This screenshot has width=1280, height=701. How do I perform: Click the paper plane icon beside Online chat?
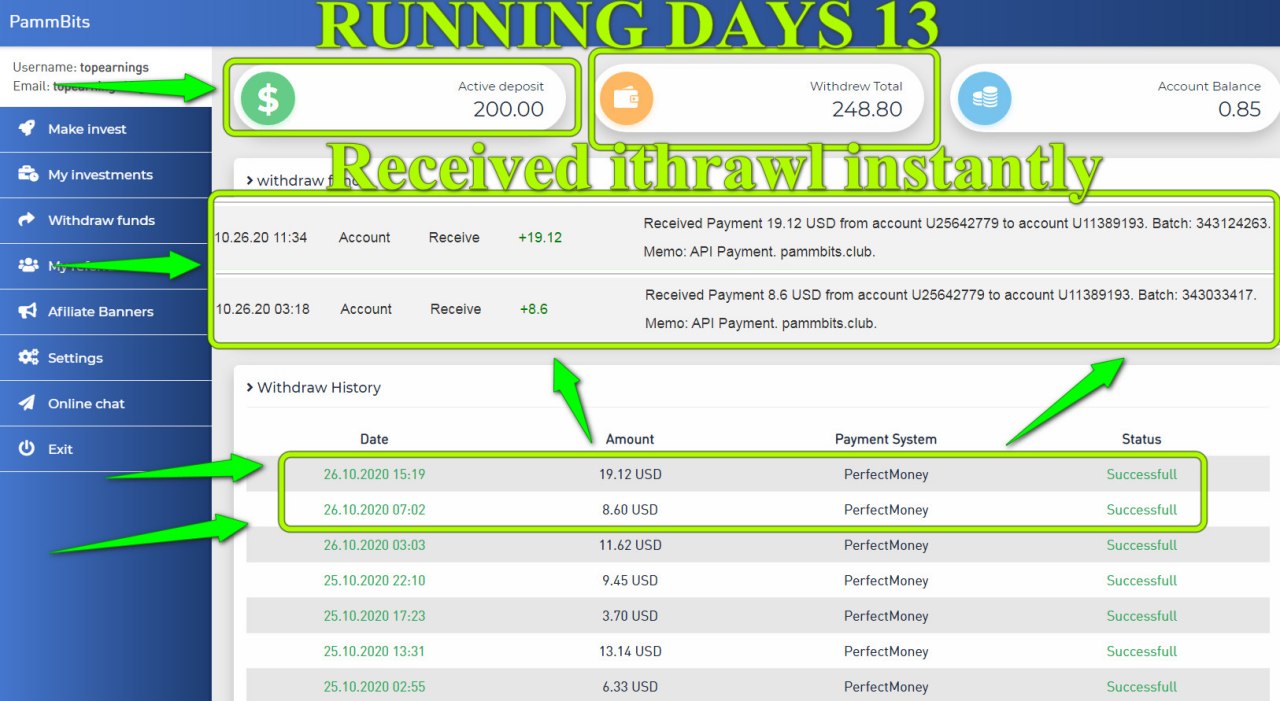(x=28, y=403)
